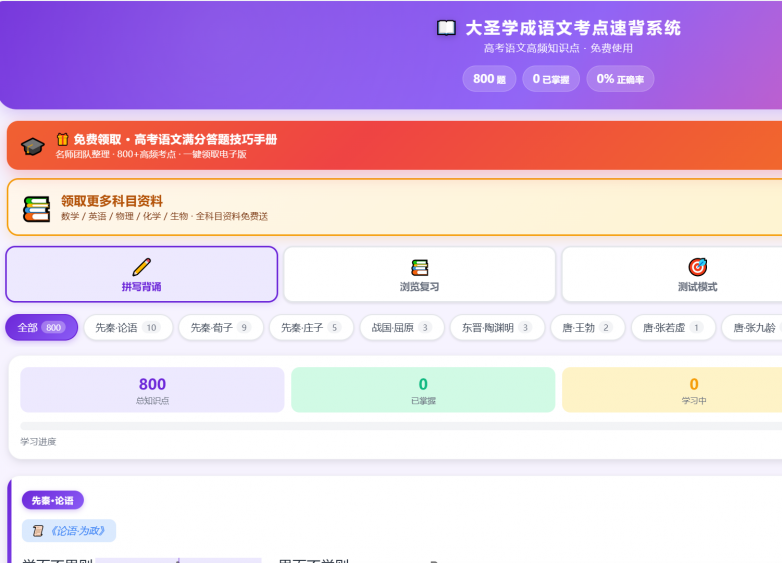Click the 数学 / 英语 / 物理 subjects text line

click(165, 216)
